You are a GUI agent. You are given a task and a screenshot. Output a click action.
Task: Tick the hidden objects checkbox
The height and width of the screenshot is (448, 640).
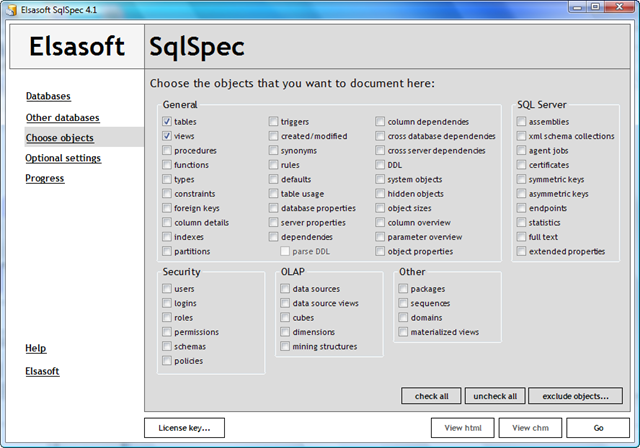(380, 193)
